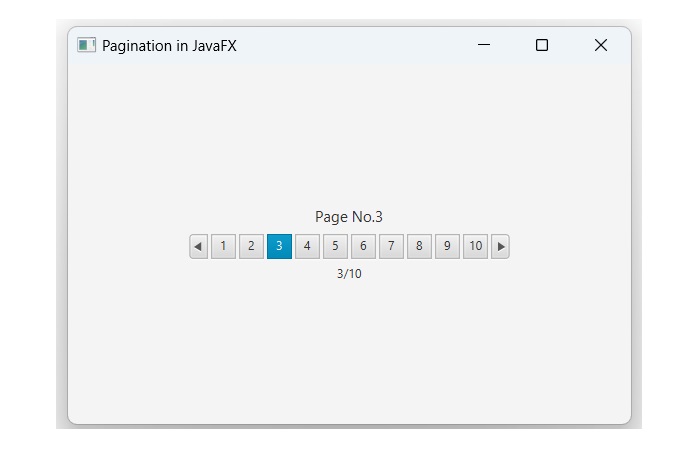Jump to page 2

(x=251, y=246)
